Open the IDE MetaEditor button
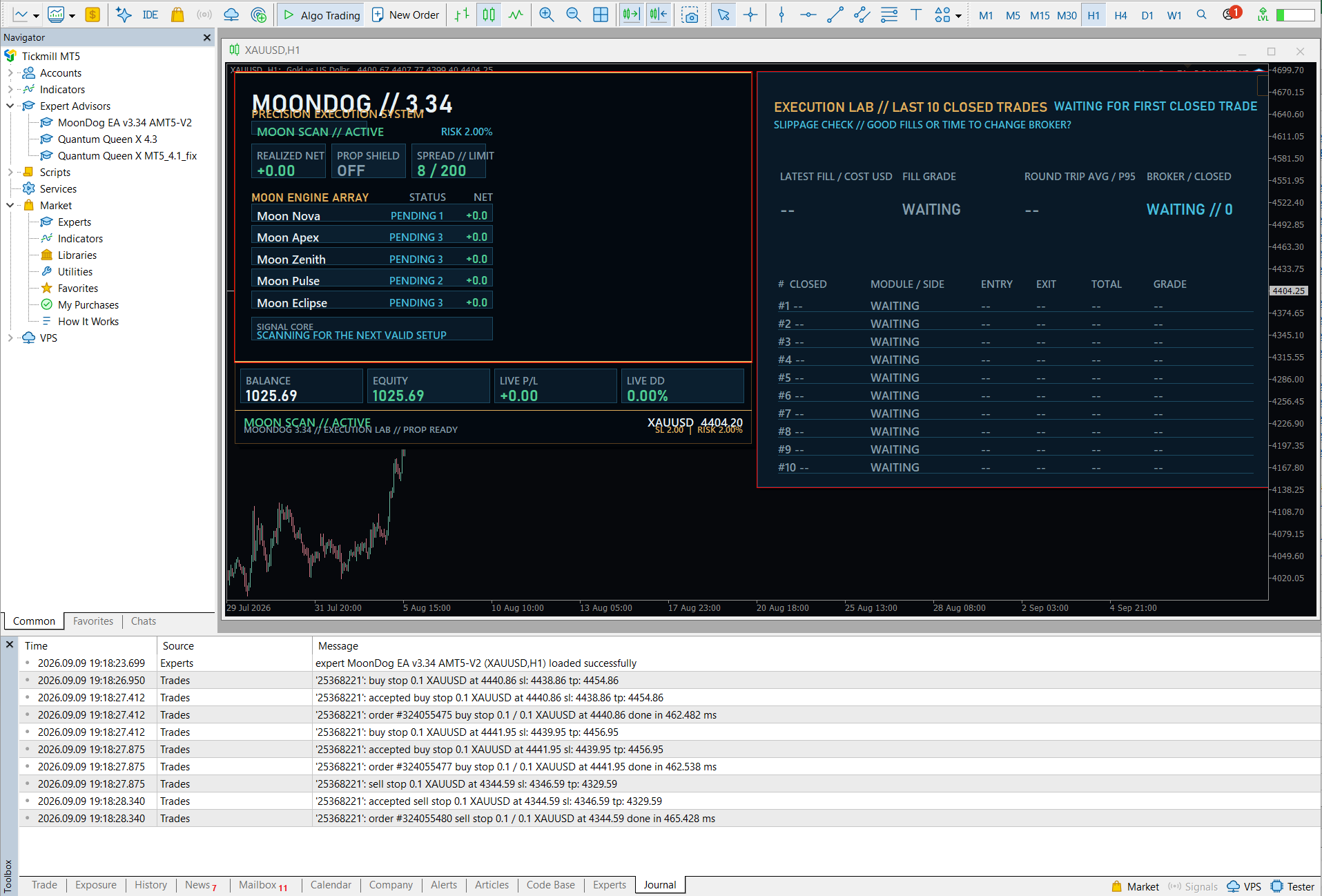This screenshot has width=1322, height=896. (x=150, y=14)
